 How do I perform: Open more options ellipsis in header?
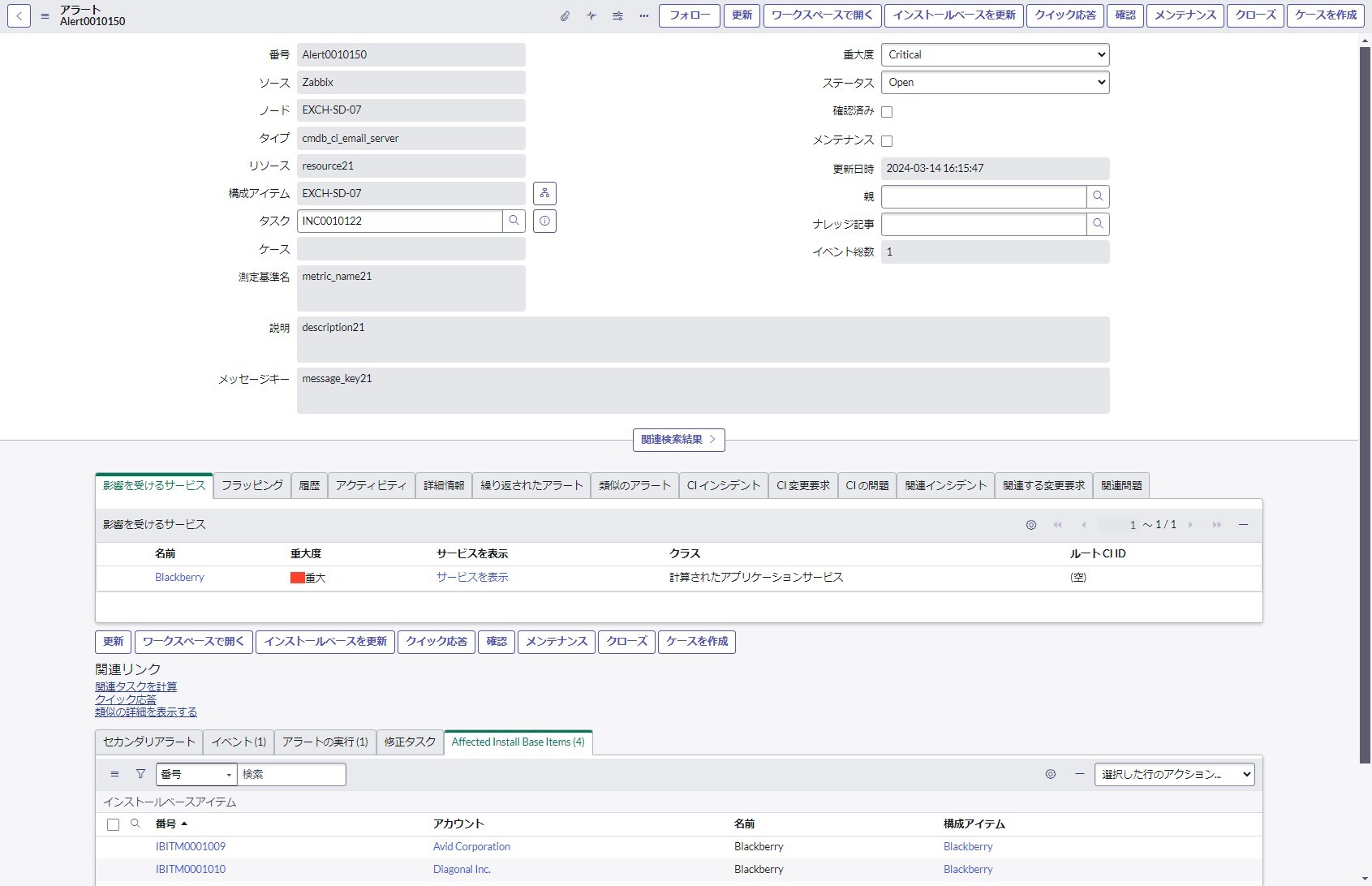tap(644, 15)
